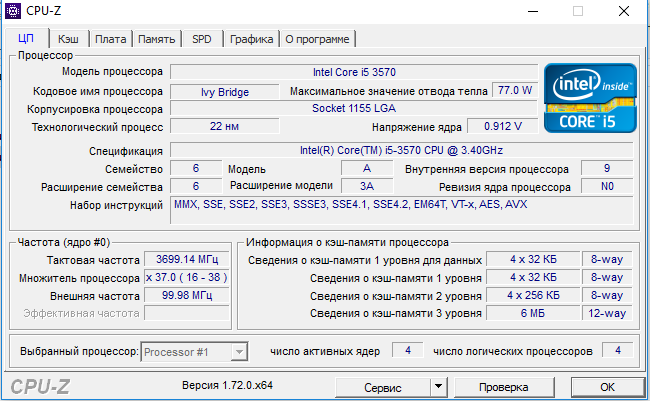
Task: Open the О программе tab
Action: tap(317, 39)
